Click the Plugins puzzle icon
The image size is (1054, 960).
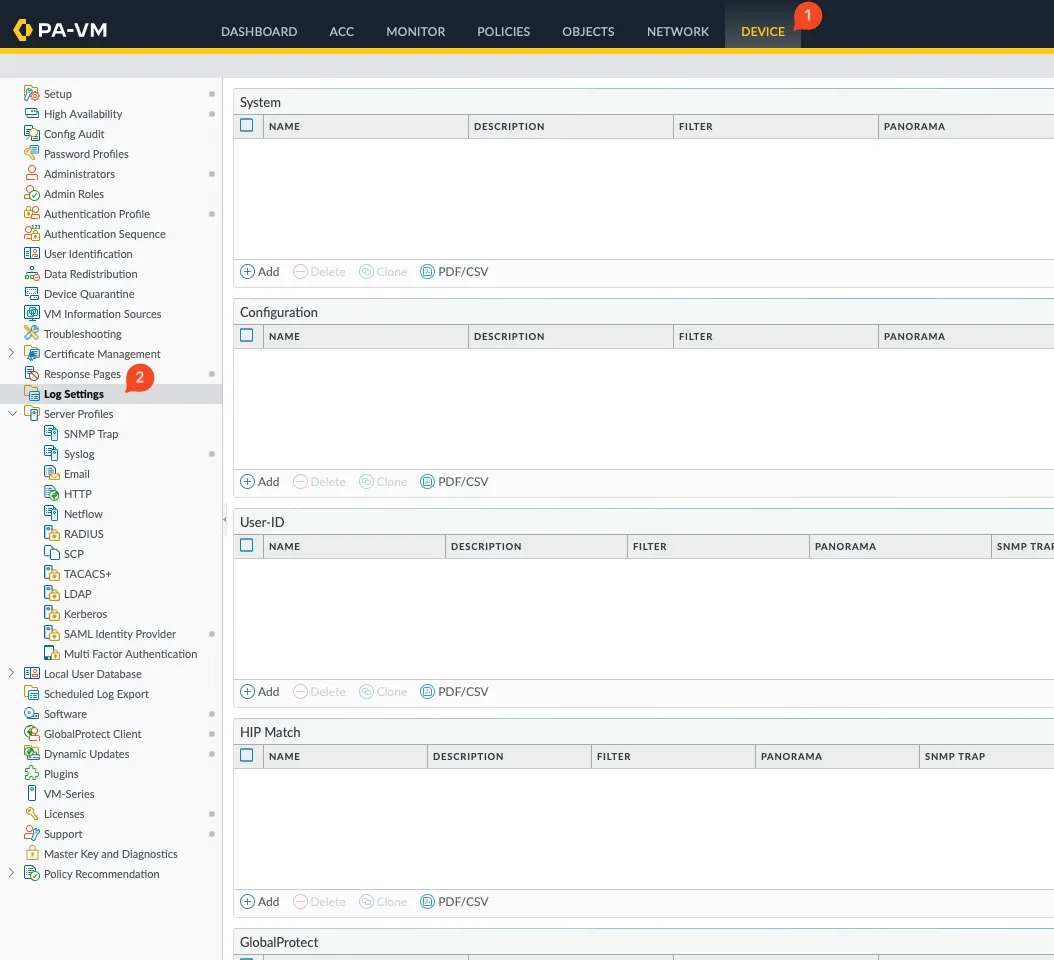coord(32,774)
